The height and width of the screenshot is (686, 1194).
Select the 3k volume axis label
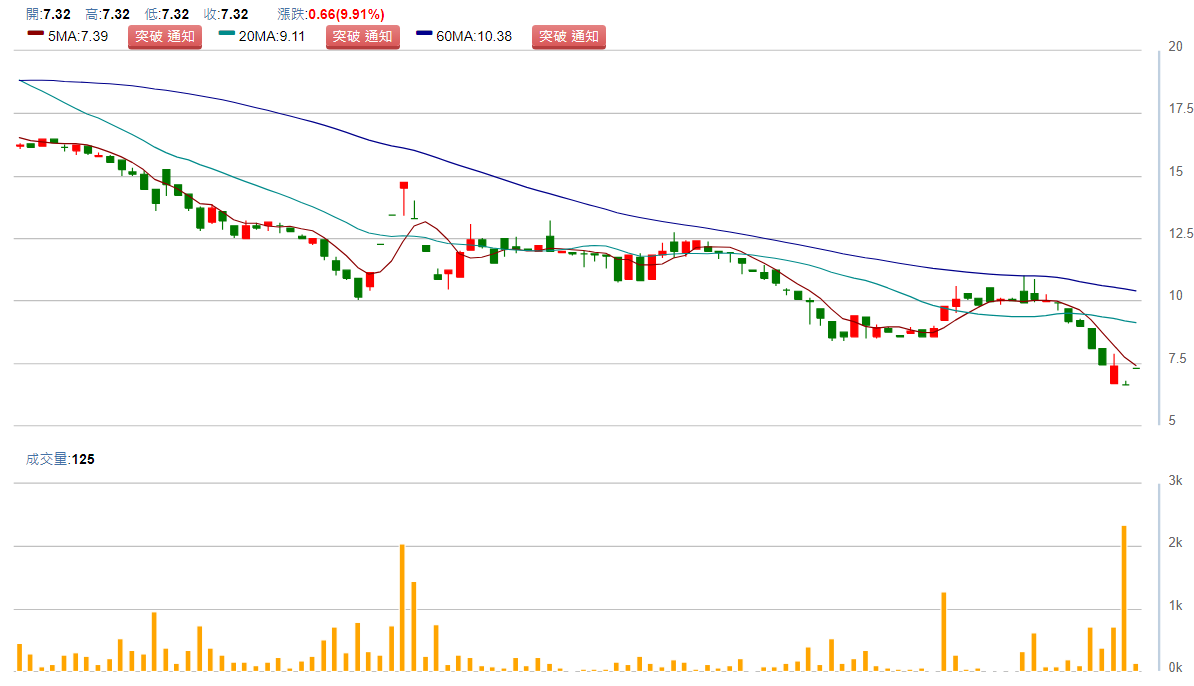1176,482
